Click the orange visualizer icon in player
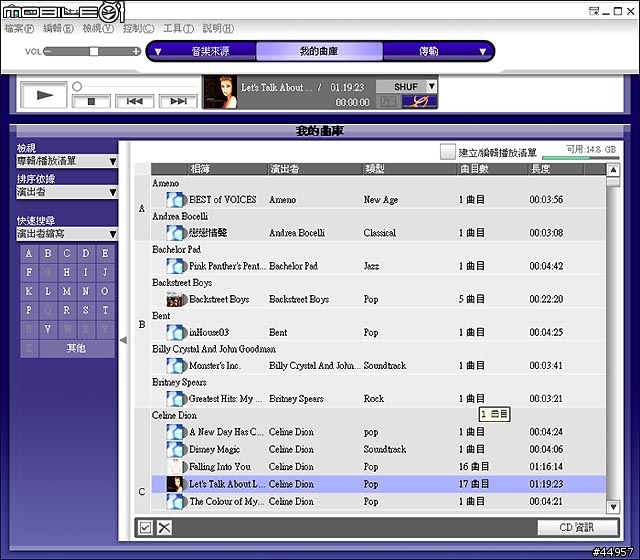Screen dimensions: 640x560 (419, 102)
